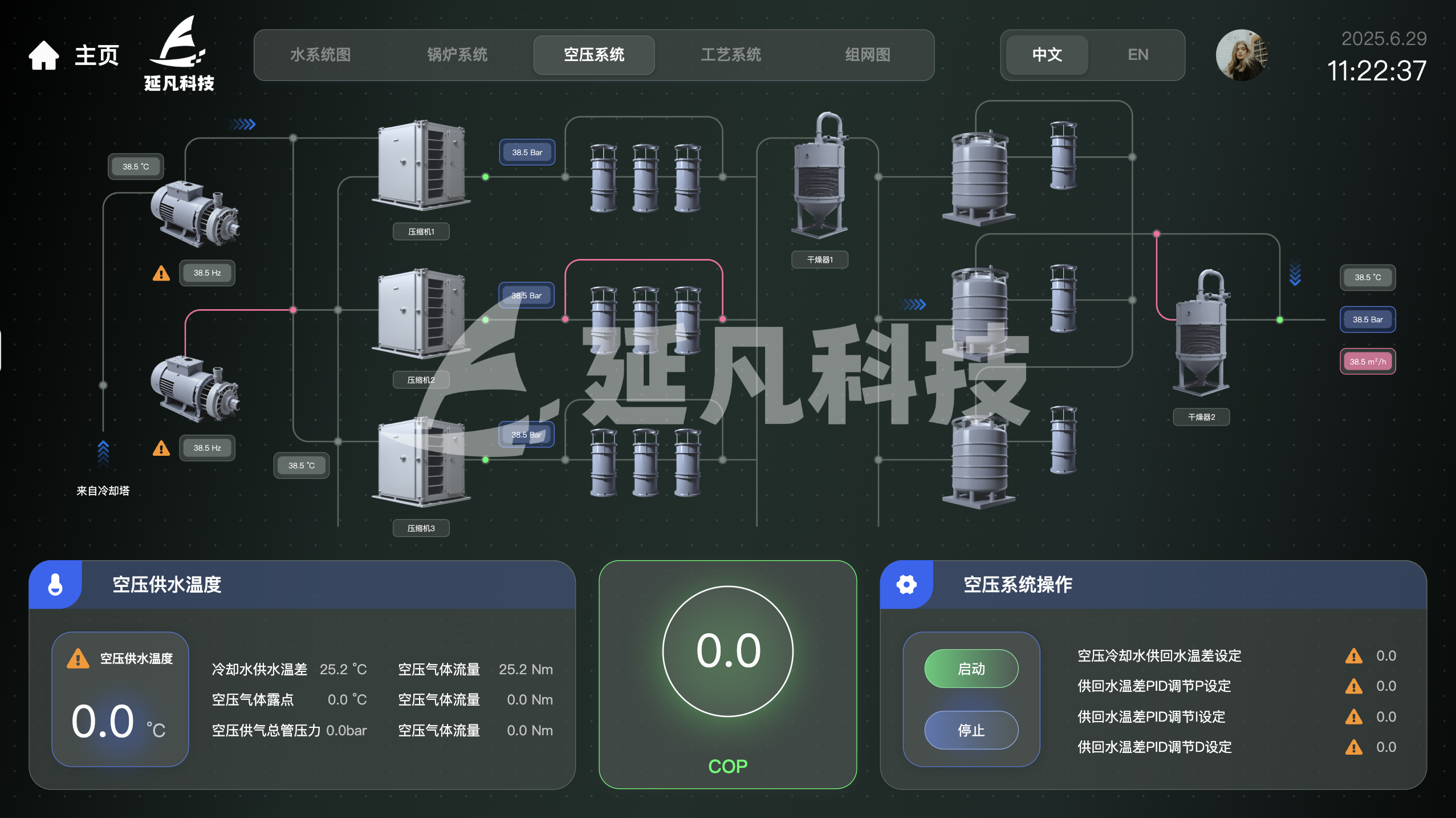Viewport: 1456px width, 818px height.
Task: Click the 干燥器2 label tag
Action: click(x=1201, y=417)
